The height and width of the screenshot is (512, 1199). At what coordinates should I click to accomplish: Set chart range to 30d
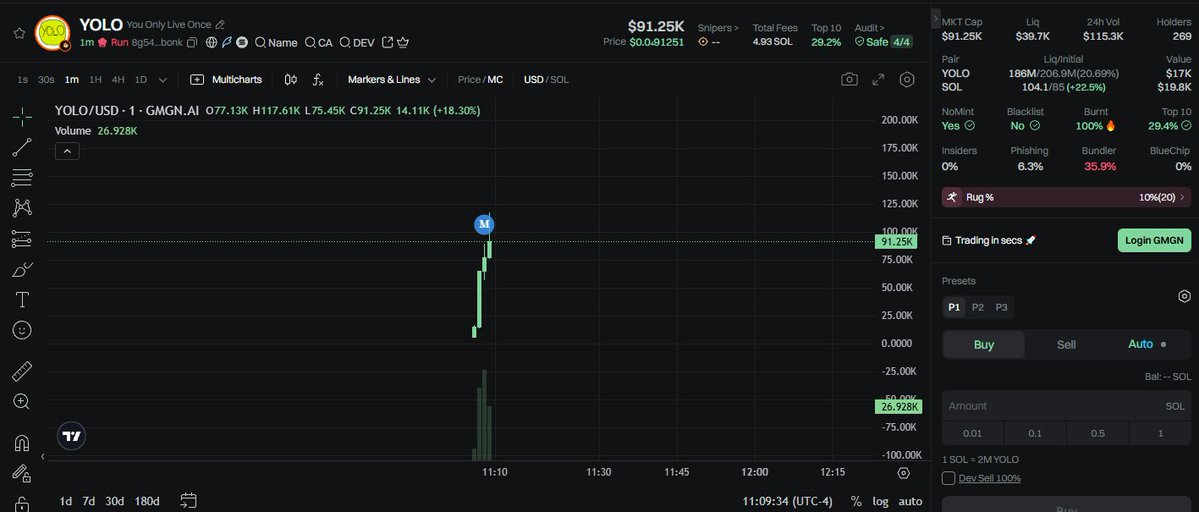115,501
